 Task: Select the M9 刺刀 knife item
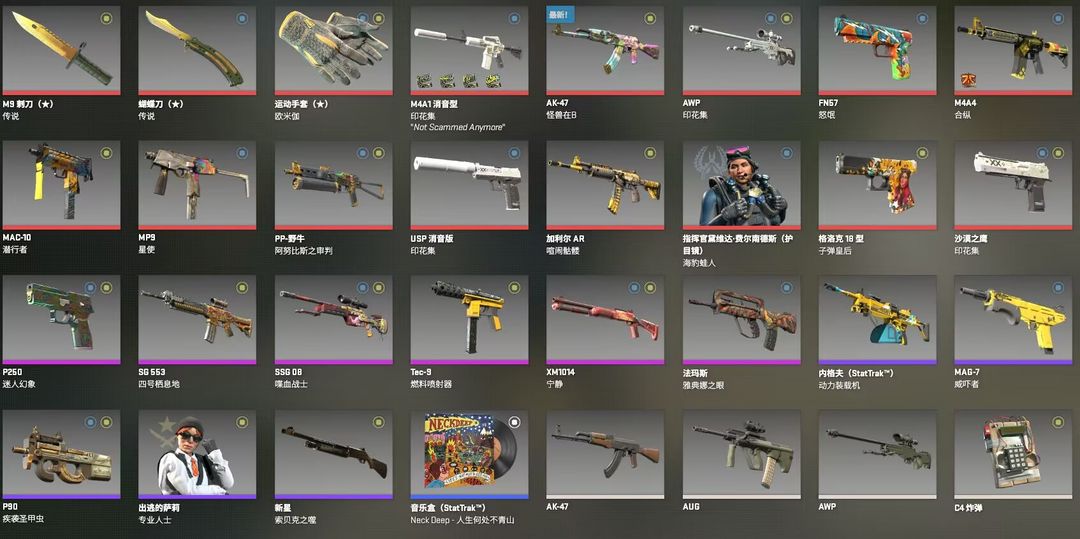61,50
